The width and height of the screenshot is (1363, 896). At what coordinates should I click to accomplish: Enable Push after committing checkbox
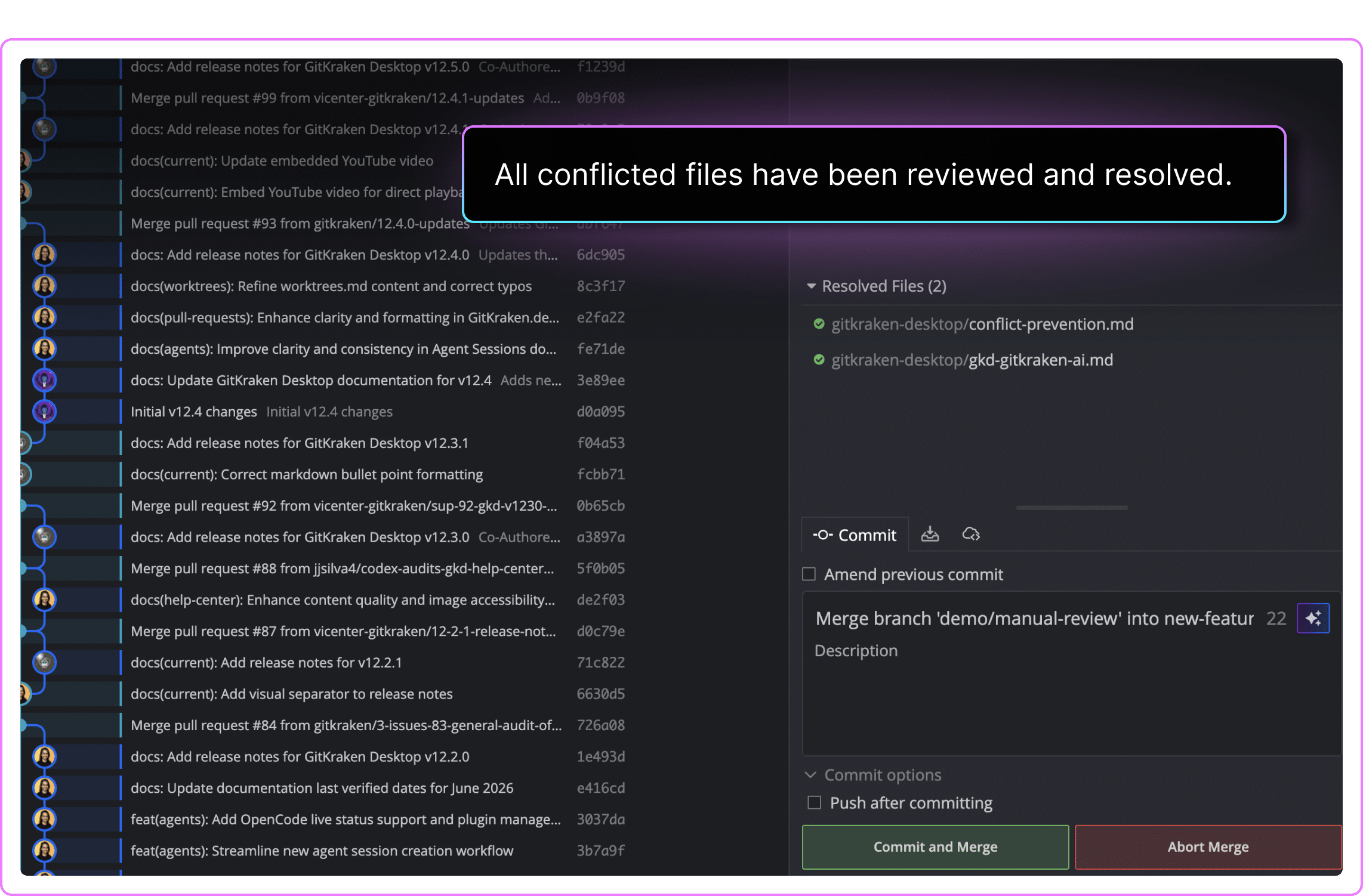click(814, 802)
